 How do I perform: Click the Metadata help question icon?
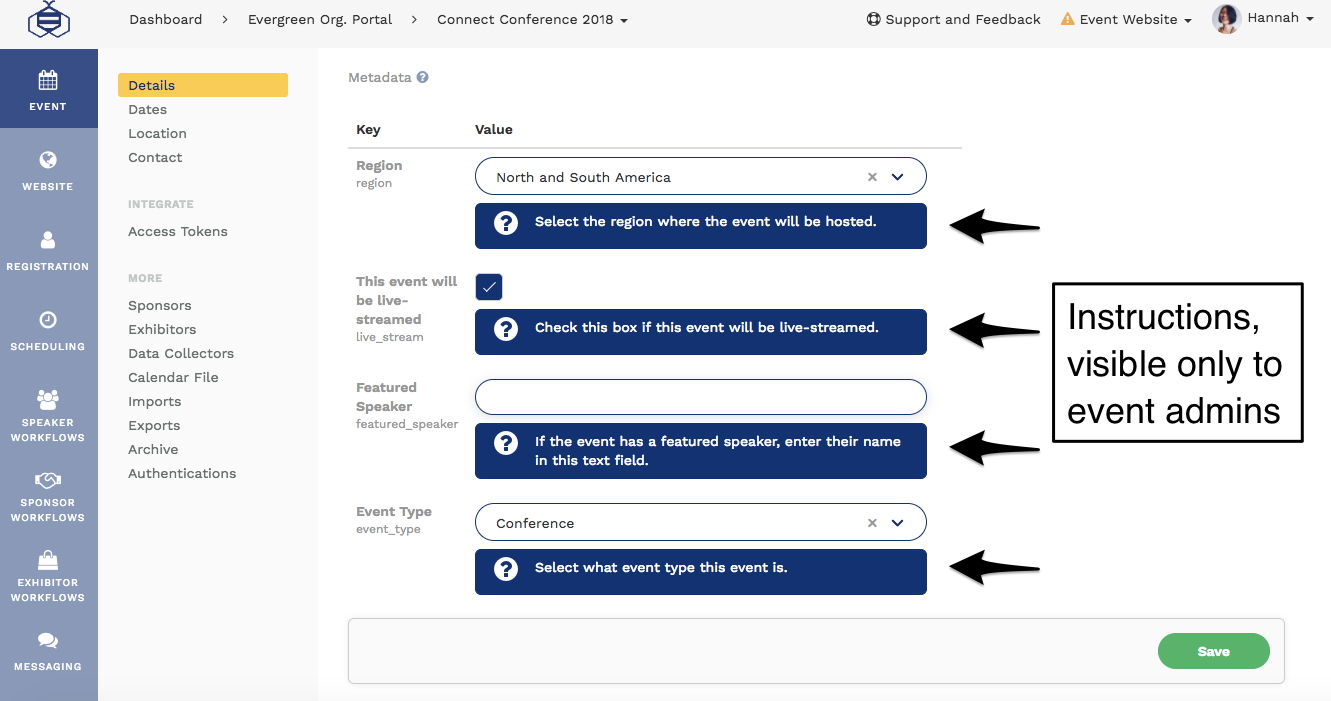pyautogui.click(x=423, y=77)
